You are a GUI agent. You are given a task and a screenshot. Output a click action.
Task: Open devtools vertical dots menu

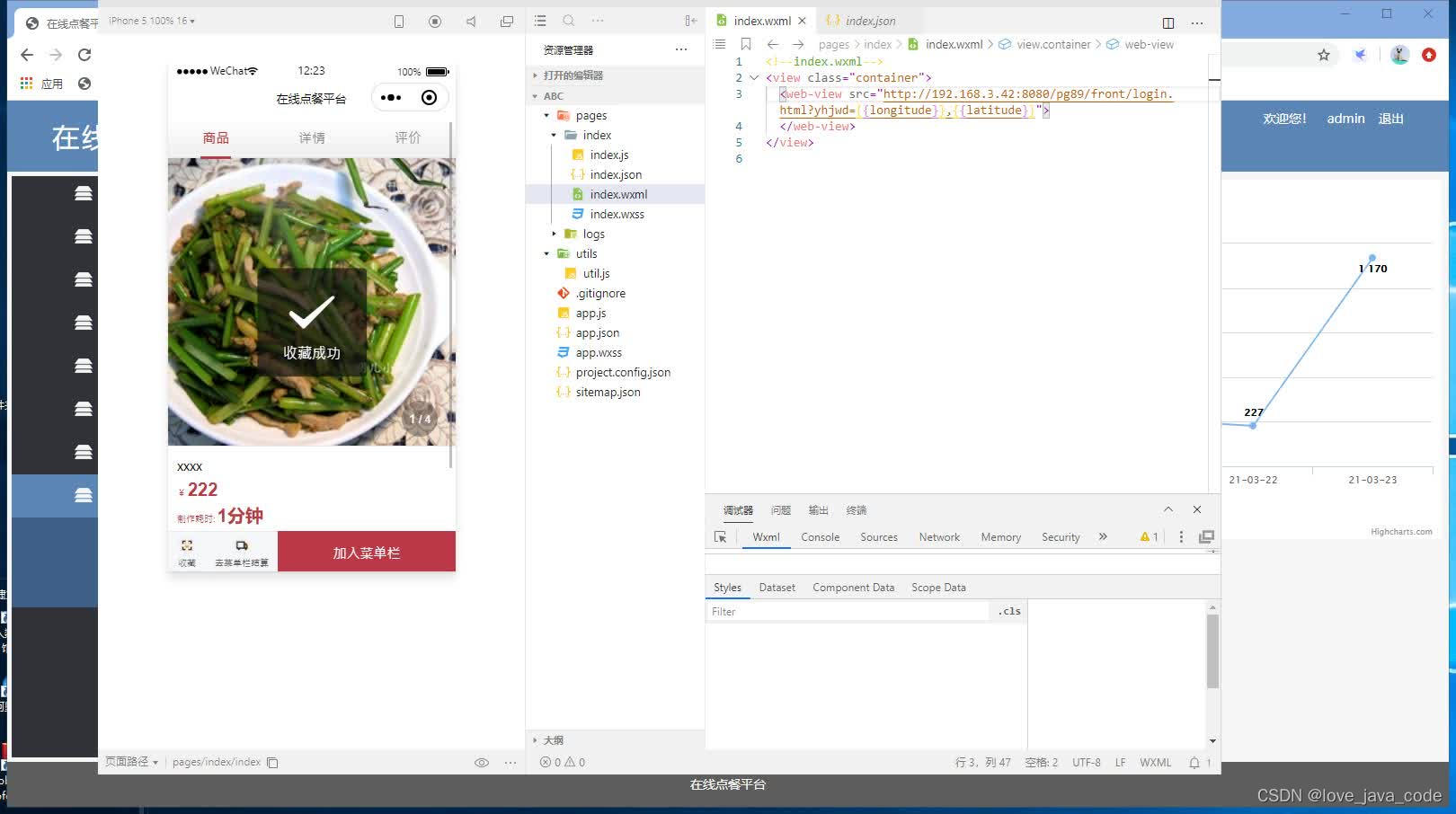[1181, 536]
